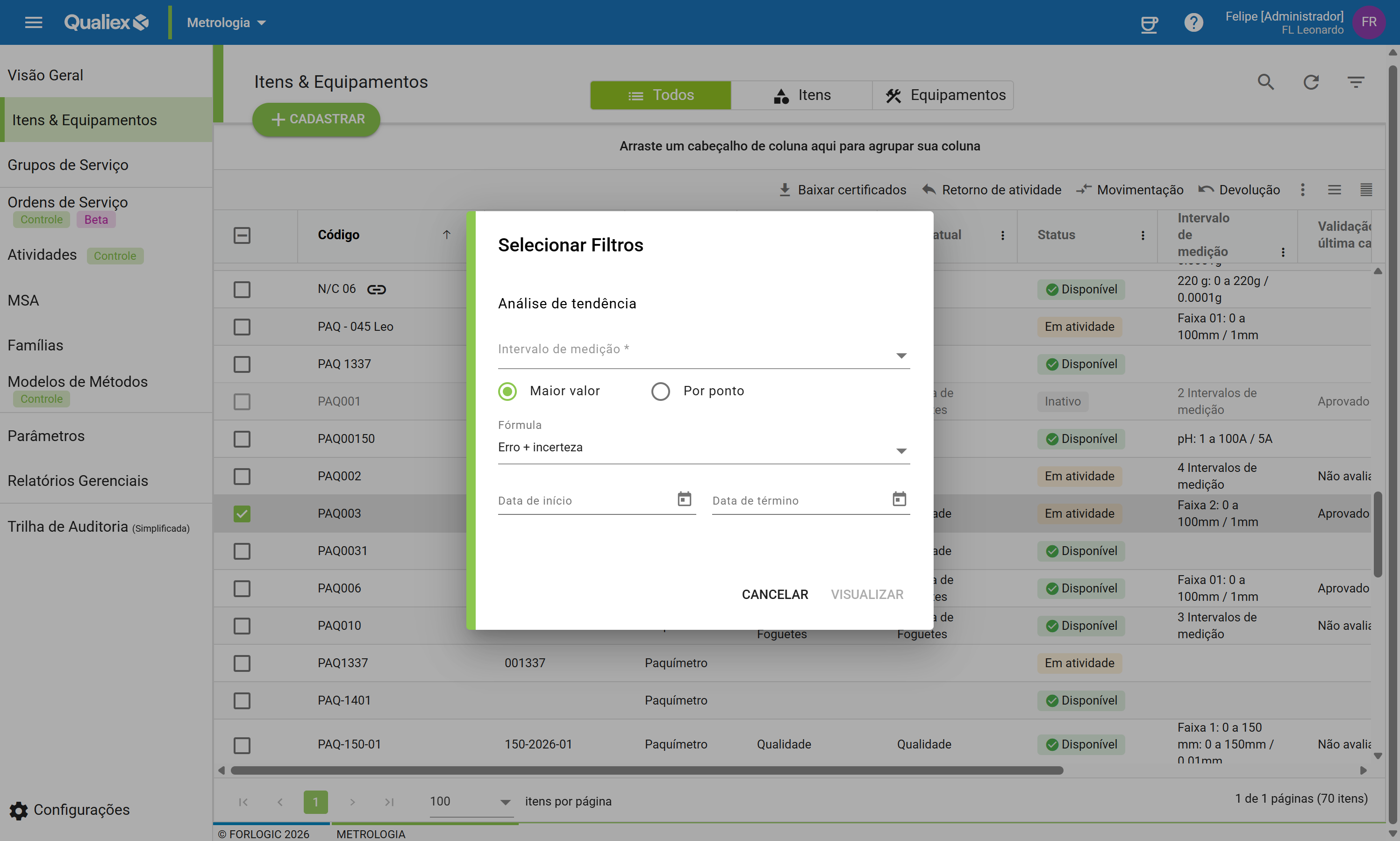Toggle sort arrow on Código column
The height and width of the screenshot is (841, 1400).
(x=447, y=235)
